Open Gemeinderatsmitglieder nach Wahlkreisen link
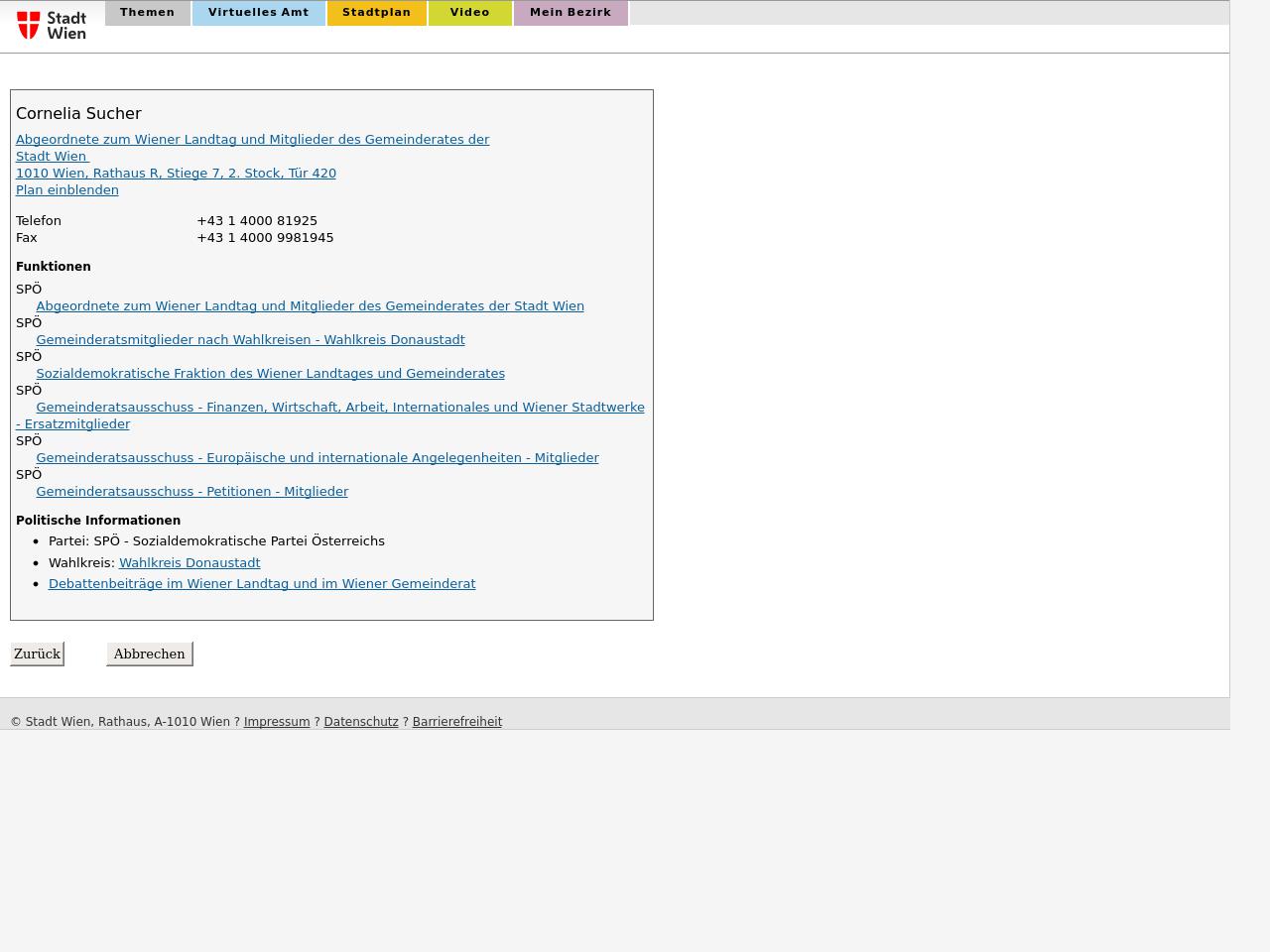This screenshot has height=952, width=1270. (250, 340)
